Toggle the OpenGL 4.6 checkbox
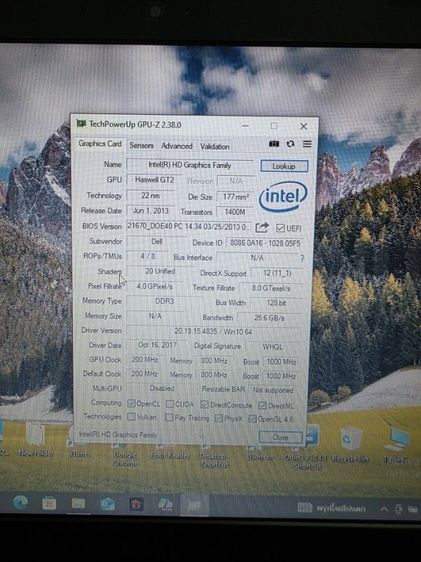Image resolution: width=421 pixels, height=562 pixels. [x=252, y=419]
